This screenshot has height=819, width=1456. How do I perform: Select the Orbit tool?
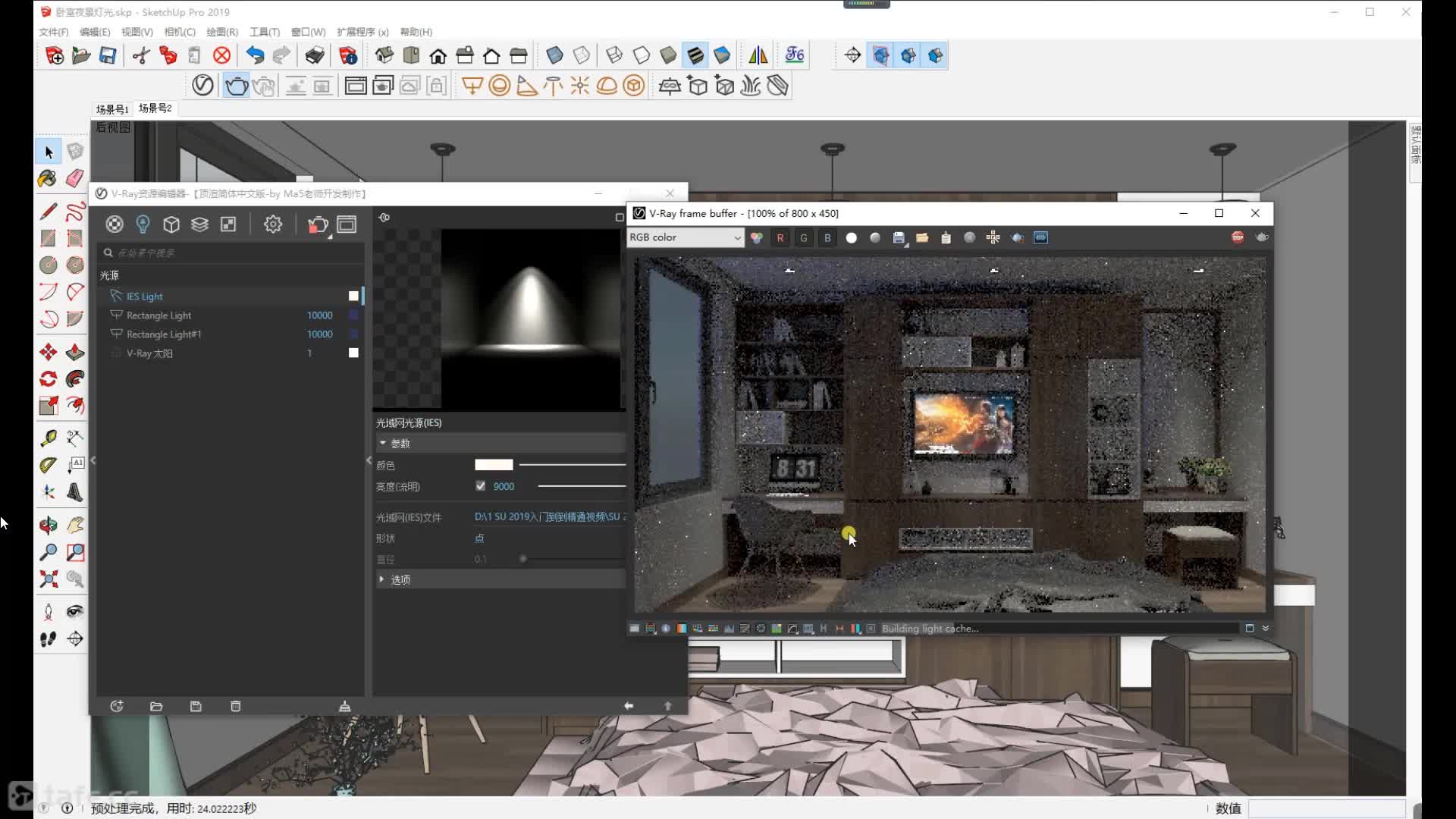click(48, 525)
